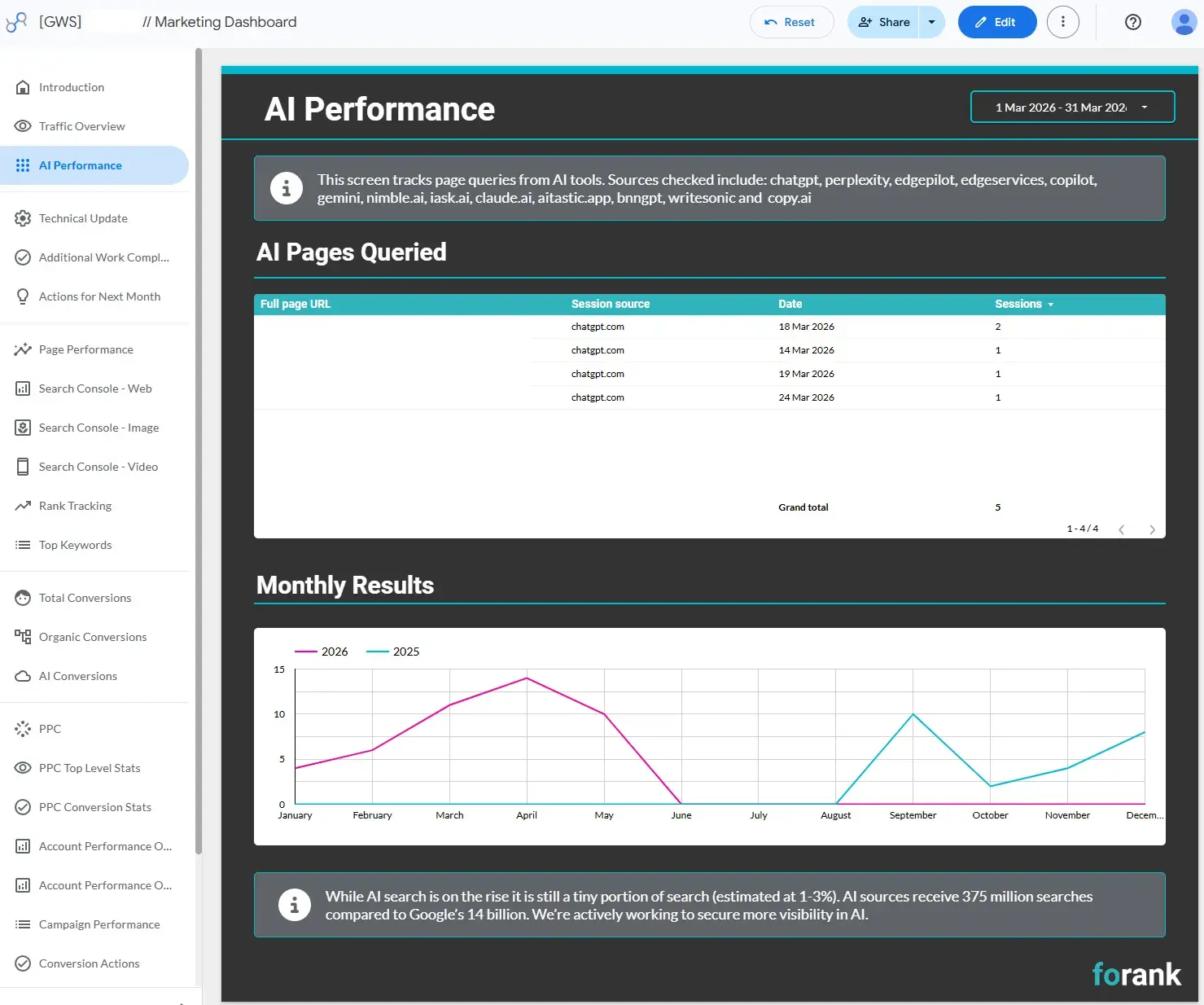
Task: Click the Reset button
Action: [791, 22]
